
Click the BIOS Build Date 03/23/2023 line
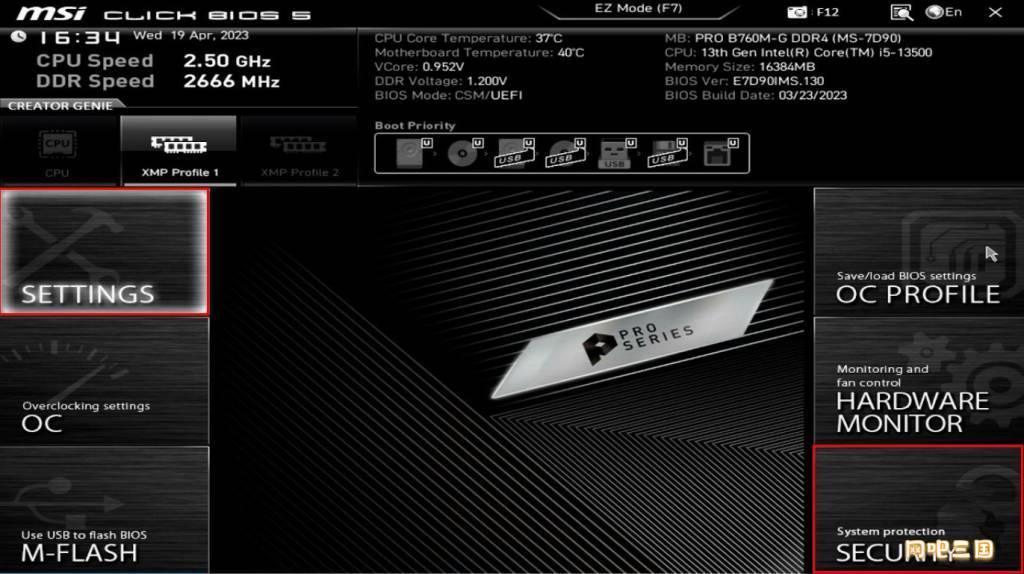pos(756,95)
